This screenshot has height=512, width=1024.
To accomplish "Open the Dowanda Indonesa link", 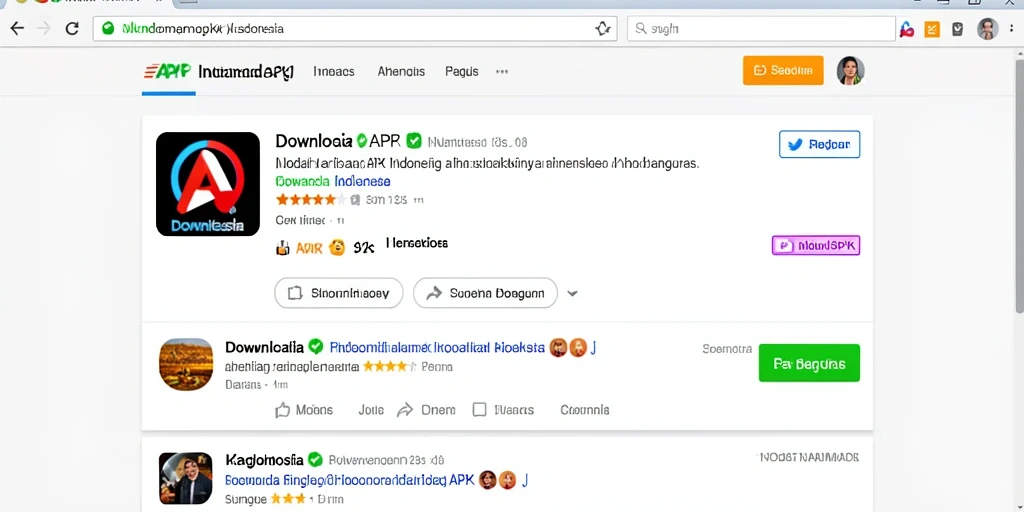I will coord(333,182).
